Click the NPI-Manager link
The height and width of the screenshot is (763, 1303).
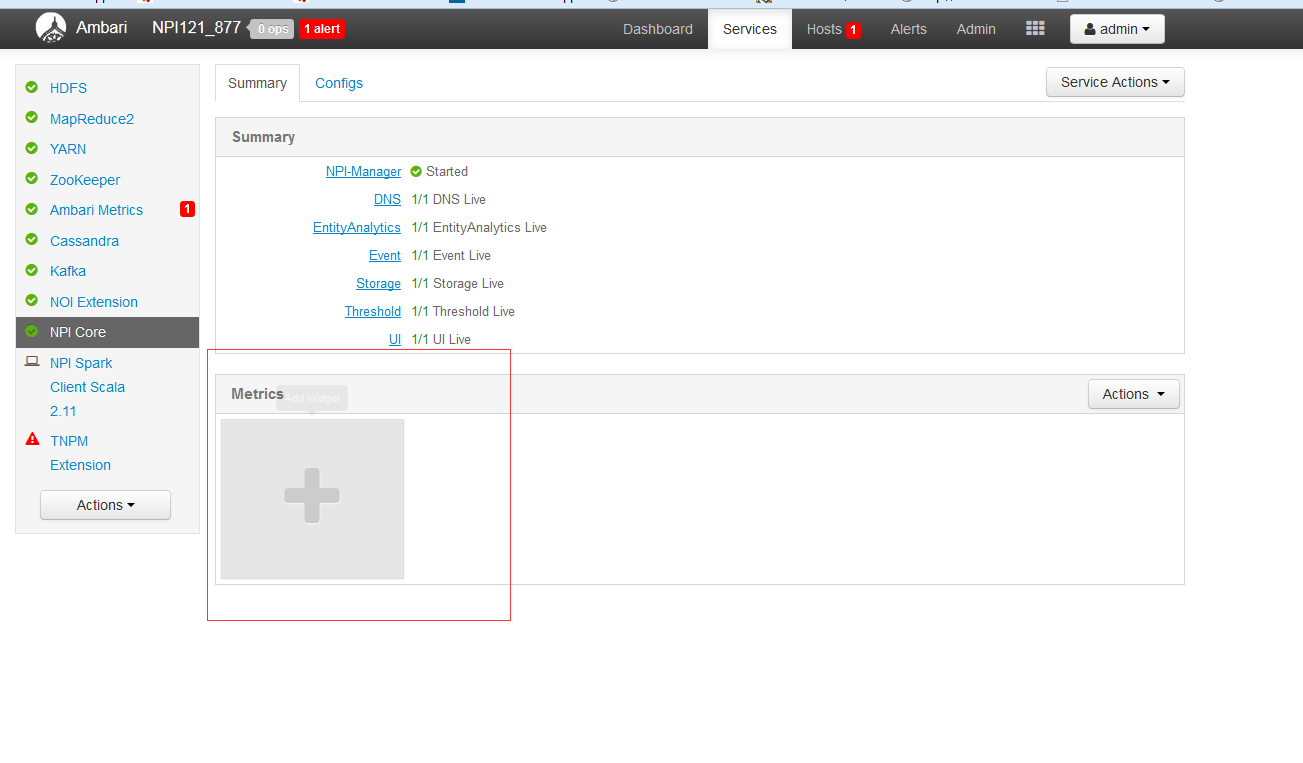[x=363, y=171]
